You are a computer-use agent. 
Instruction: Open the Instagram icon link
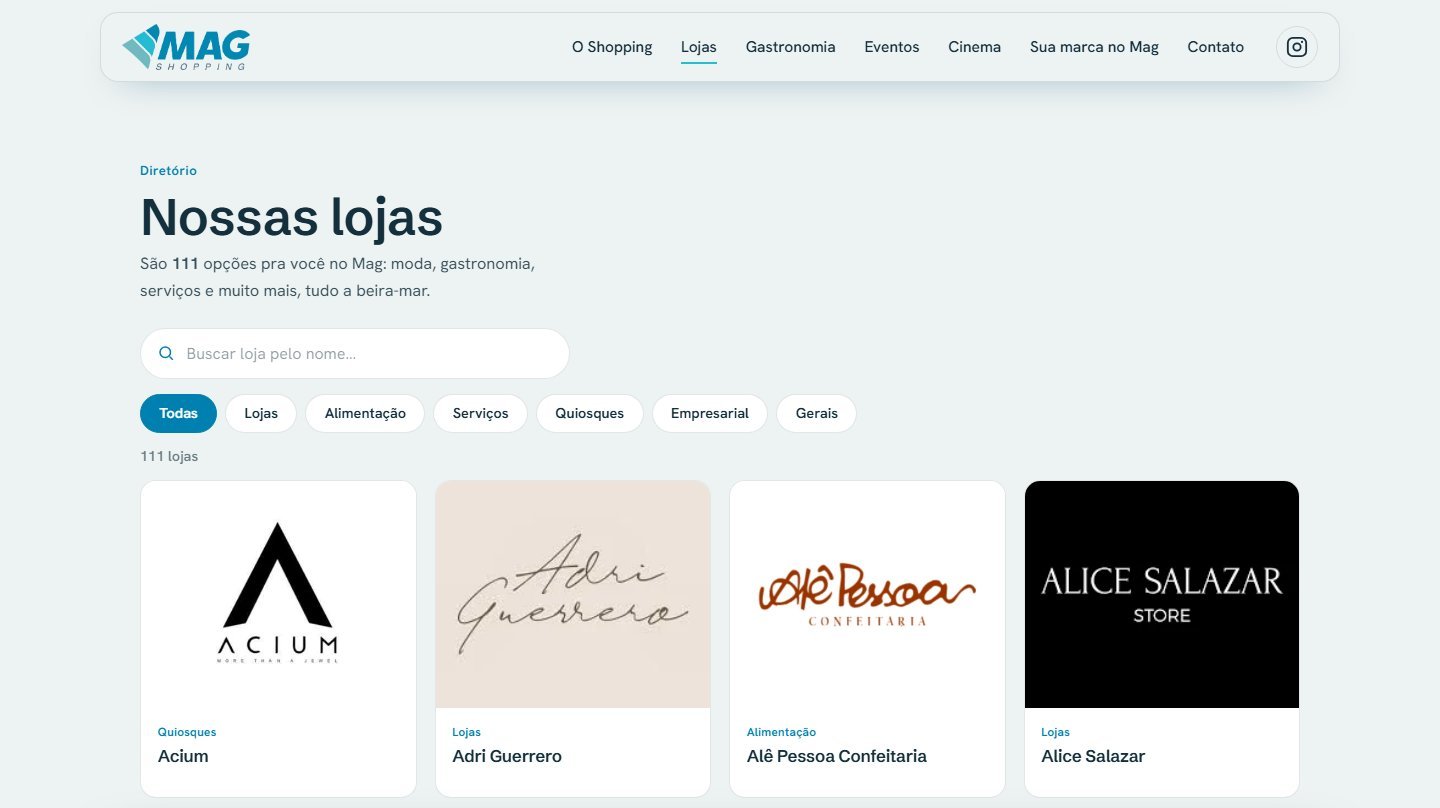1297,47
